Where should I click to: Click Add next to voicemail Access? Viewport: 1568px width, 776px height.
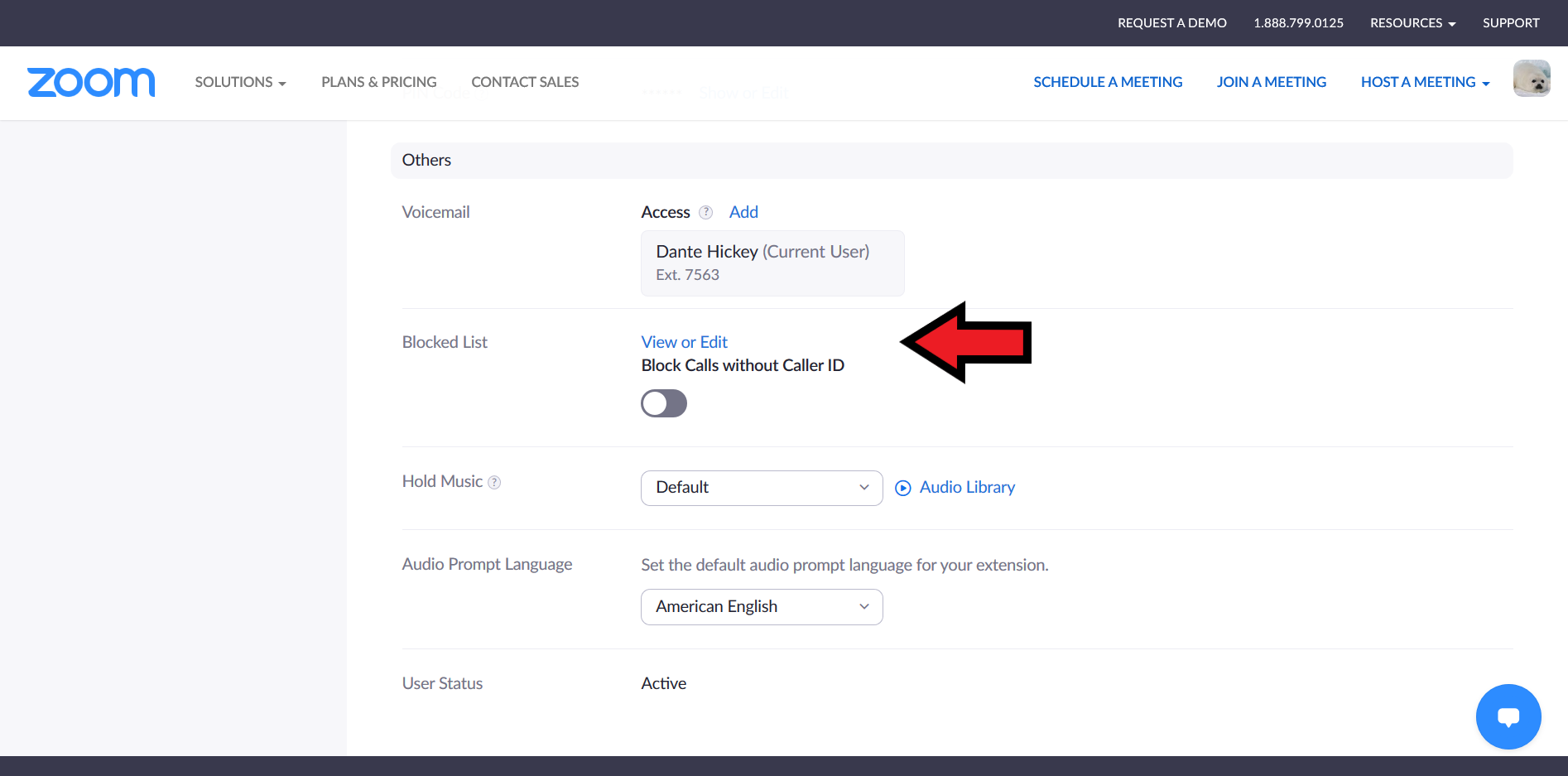[x=743, y=212]
